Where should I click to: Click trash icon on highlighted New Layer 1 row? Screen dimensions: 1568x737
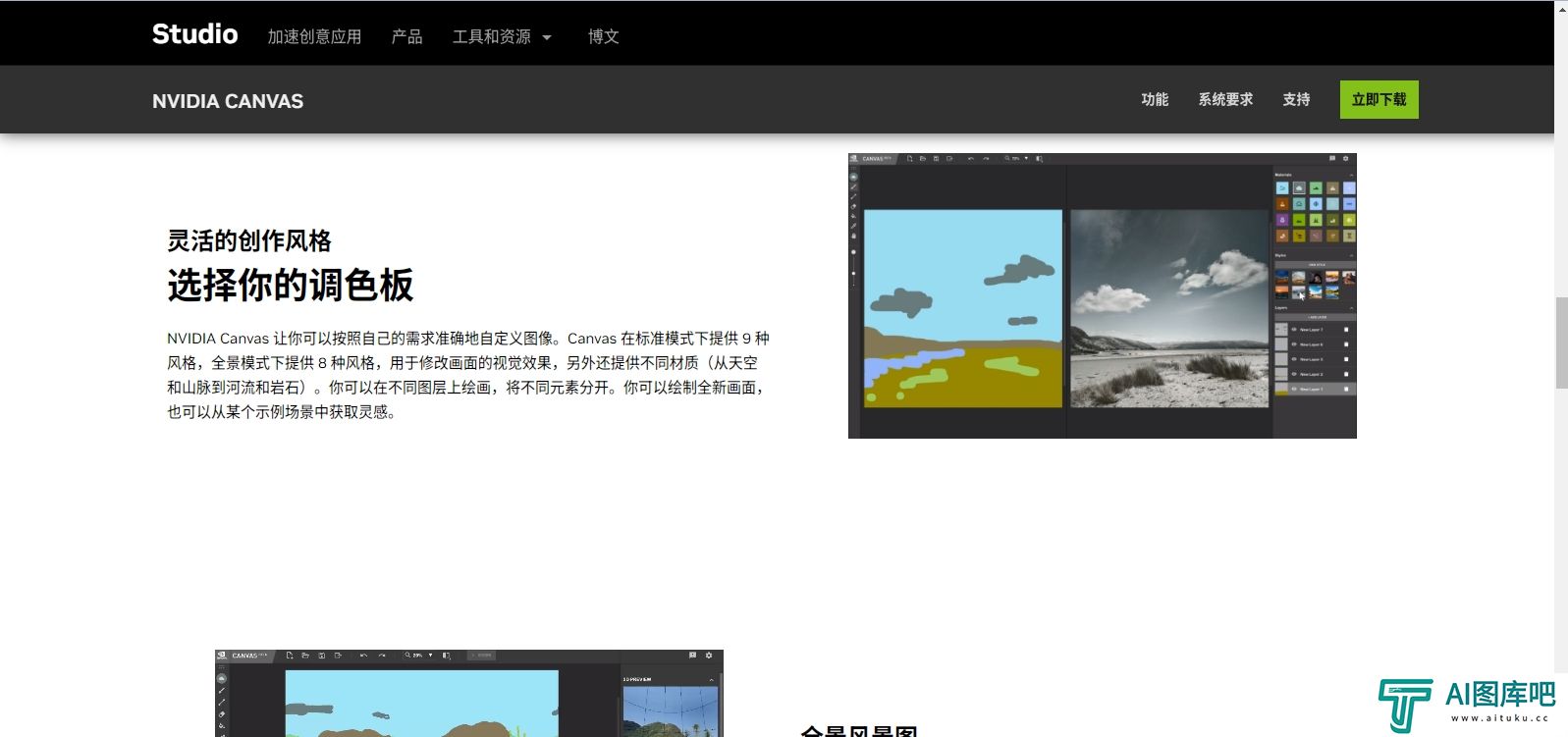click(x=1346, y=389)
